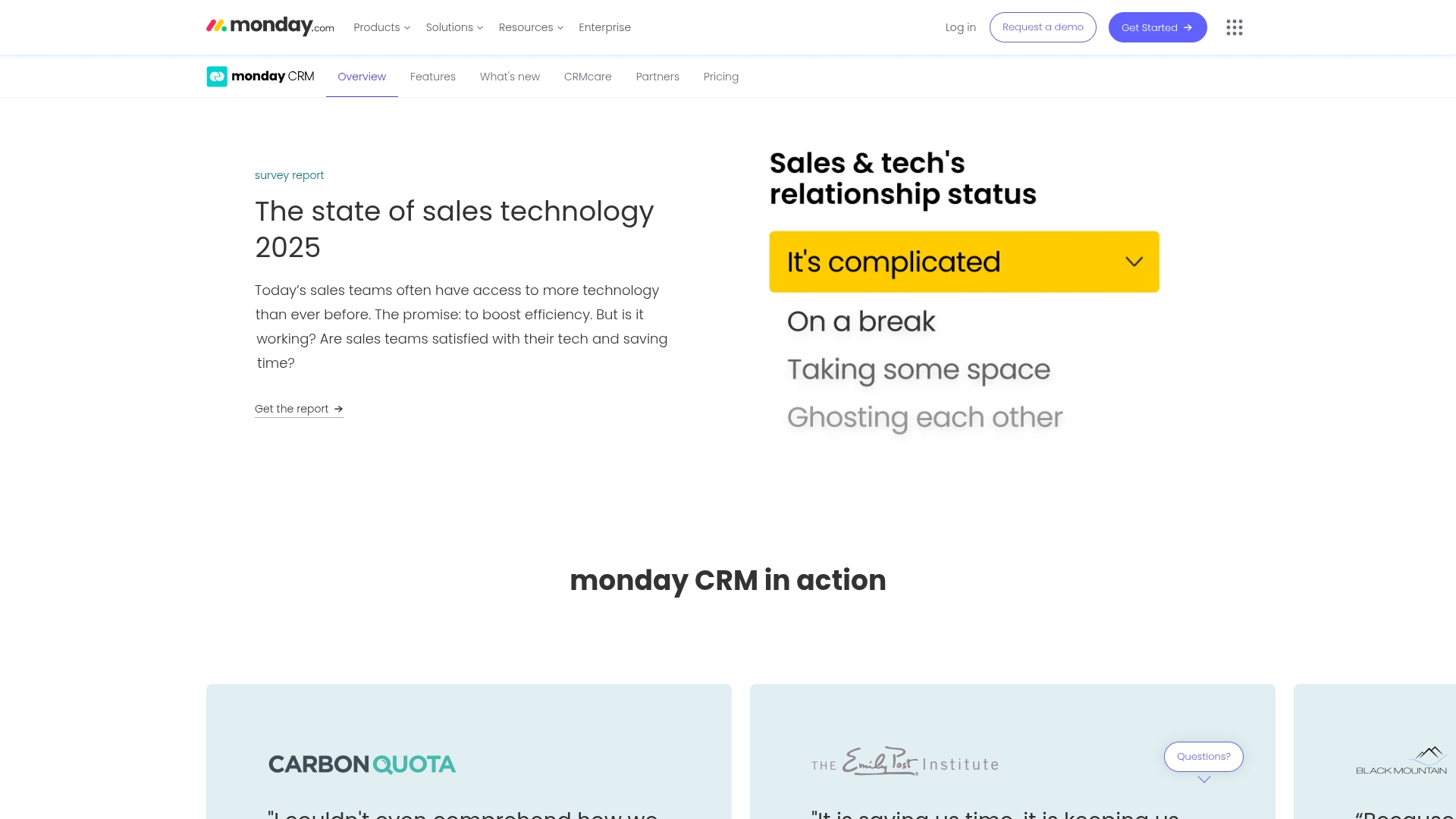Click the chevron below the Questions bubble
The image size is (1456, 819).
coord(1204,780)
